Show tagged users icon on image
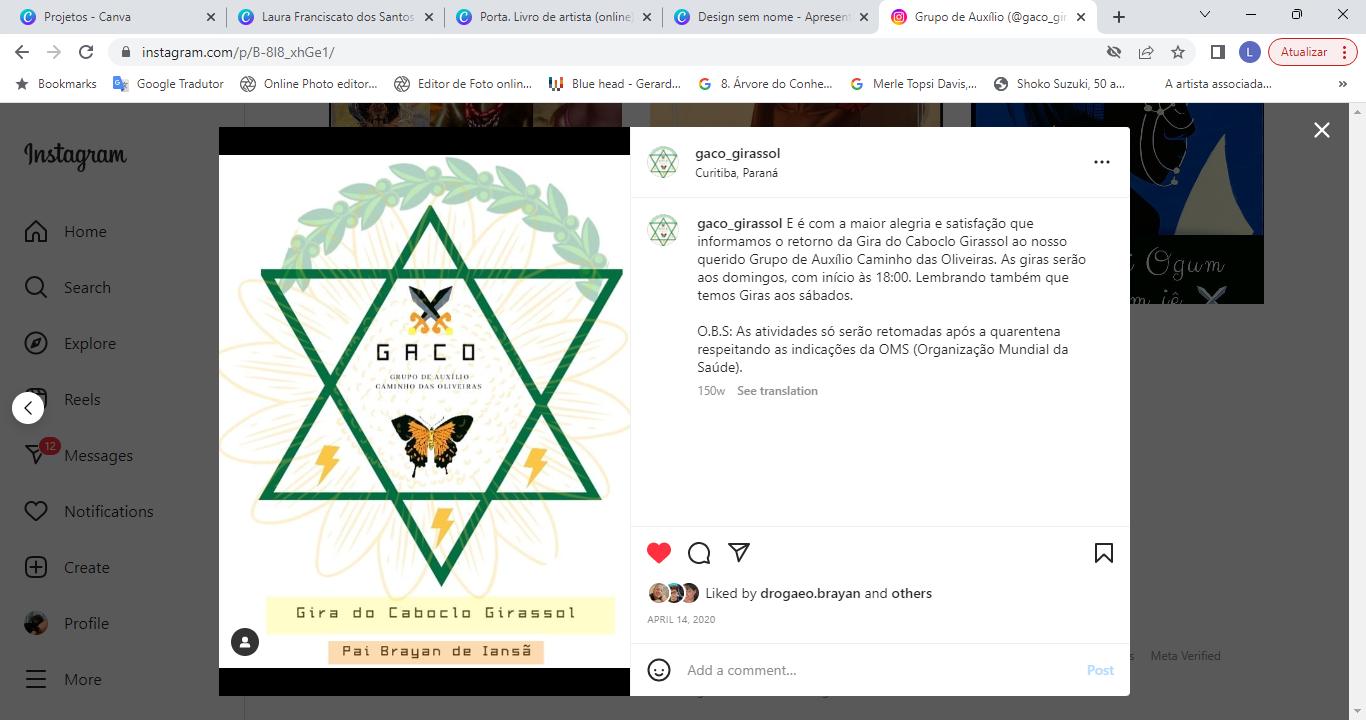The height and width of the screenshot is (720, 1366). coord(245,642)
